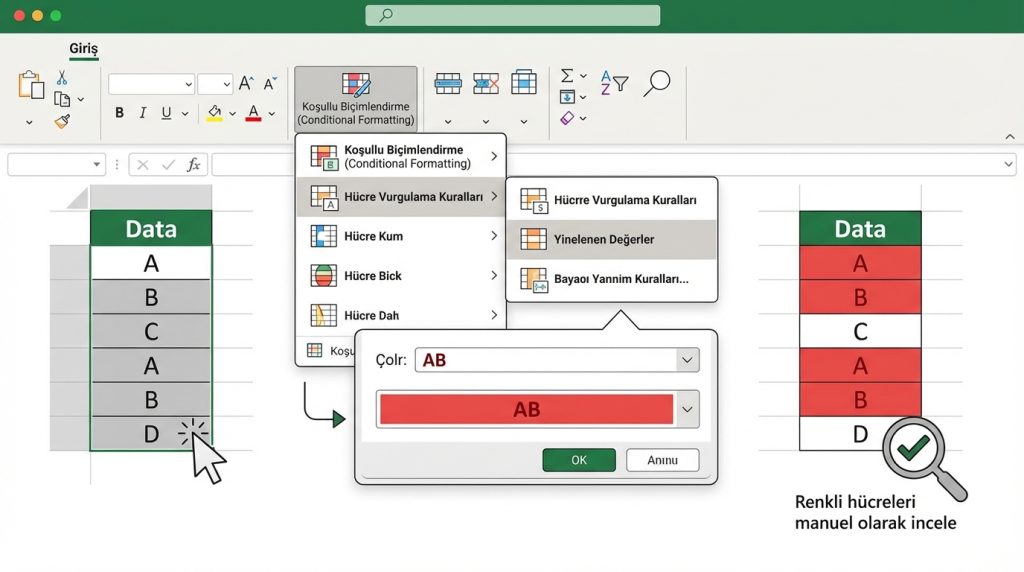The width and height of the screenshot is (1024, 572).
Task: Click the Format Painter brush icon
Action: (x=62, y=121)
